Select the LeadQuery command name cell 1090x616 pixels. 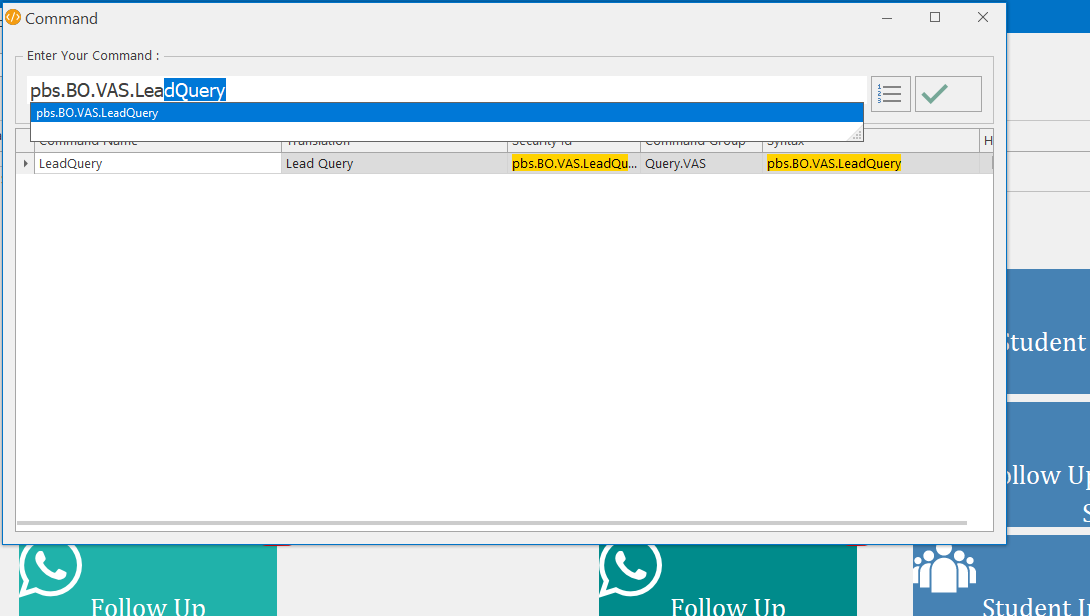tap(158, 163)
